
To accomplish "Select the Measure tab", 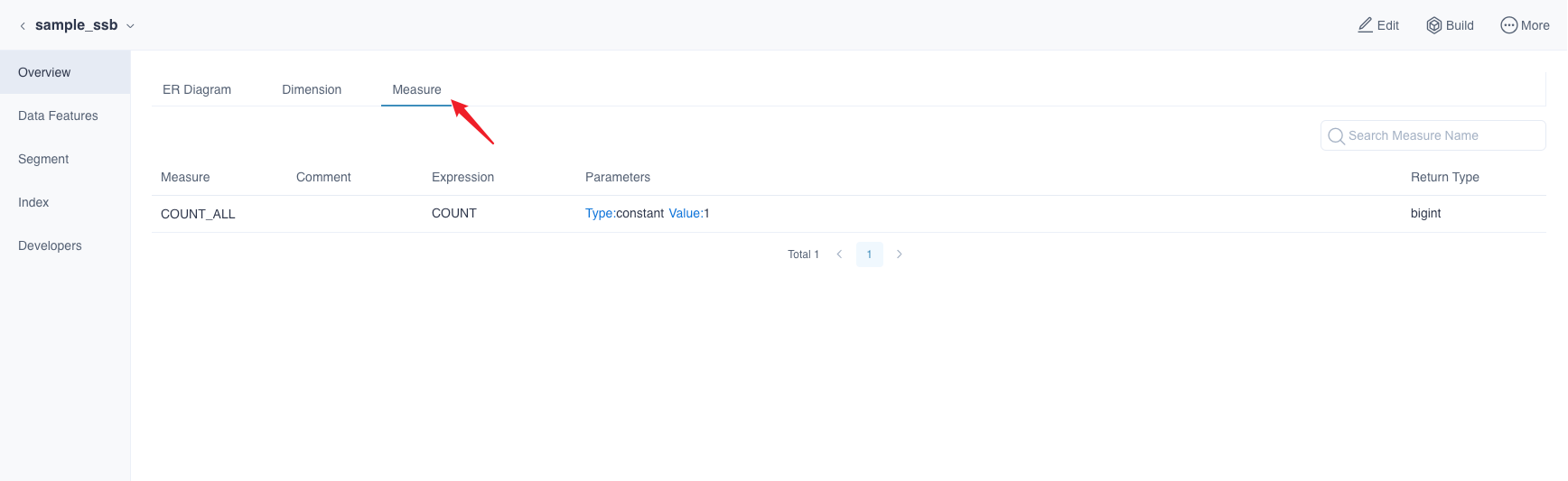I will tap(416, 89).
